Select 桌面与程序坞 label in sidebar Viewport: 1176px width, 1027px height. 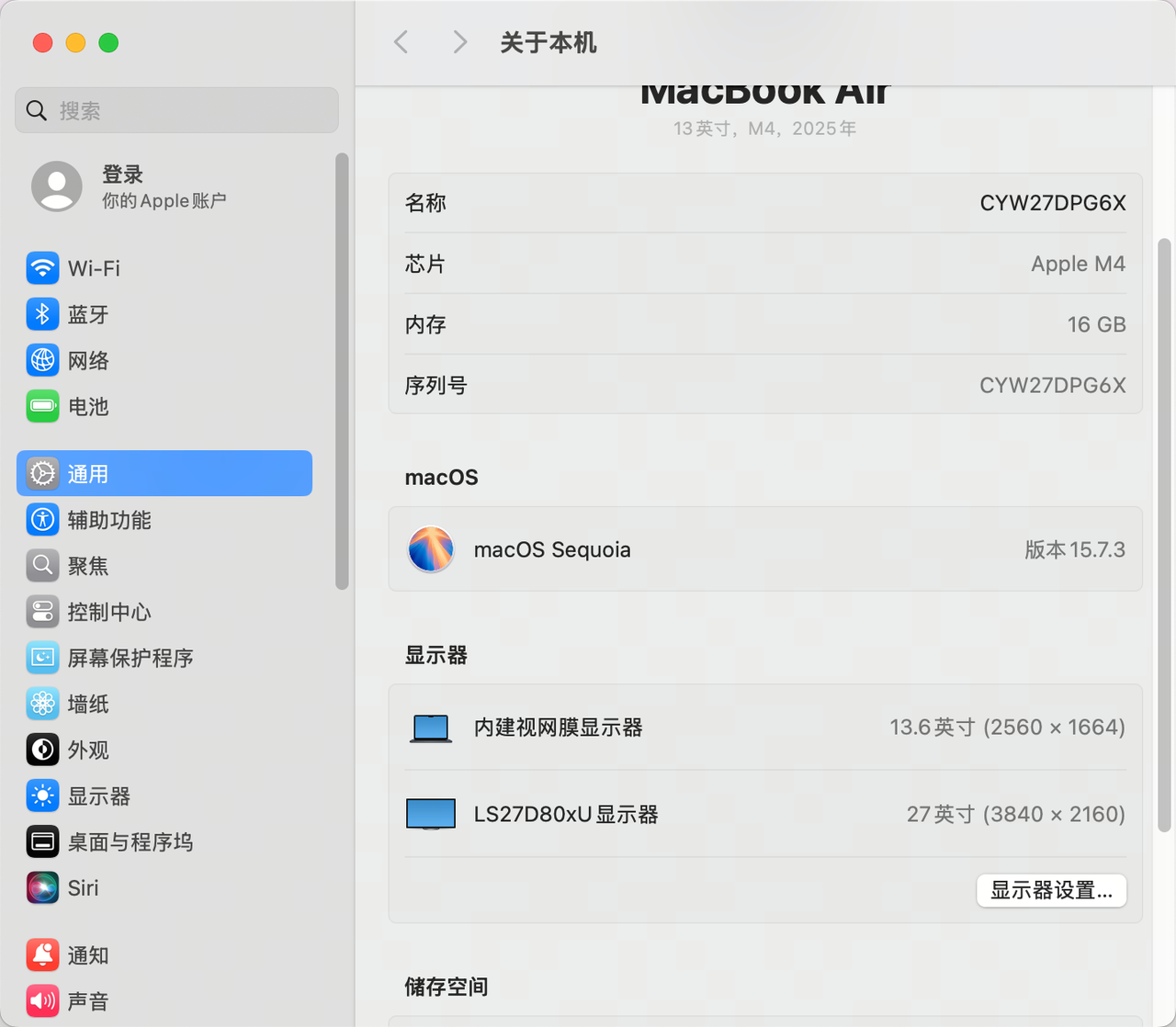coord(130,842)
